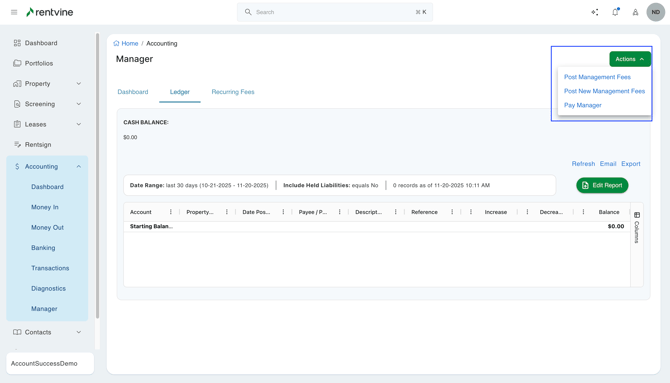The height and width of the screenshot is (383, 670).
Task: Open Date Posted column menu dots
Action: (283, 212)
